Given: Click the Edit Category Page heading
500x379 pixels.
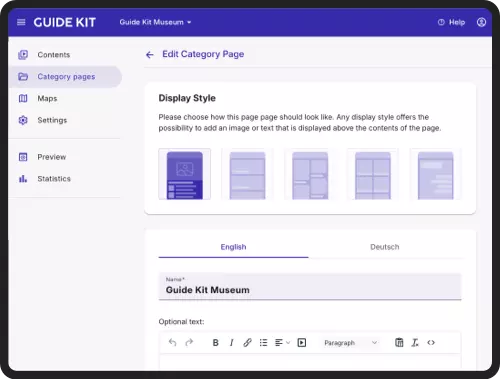Looking at the screenshot, I should [203, 54].
